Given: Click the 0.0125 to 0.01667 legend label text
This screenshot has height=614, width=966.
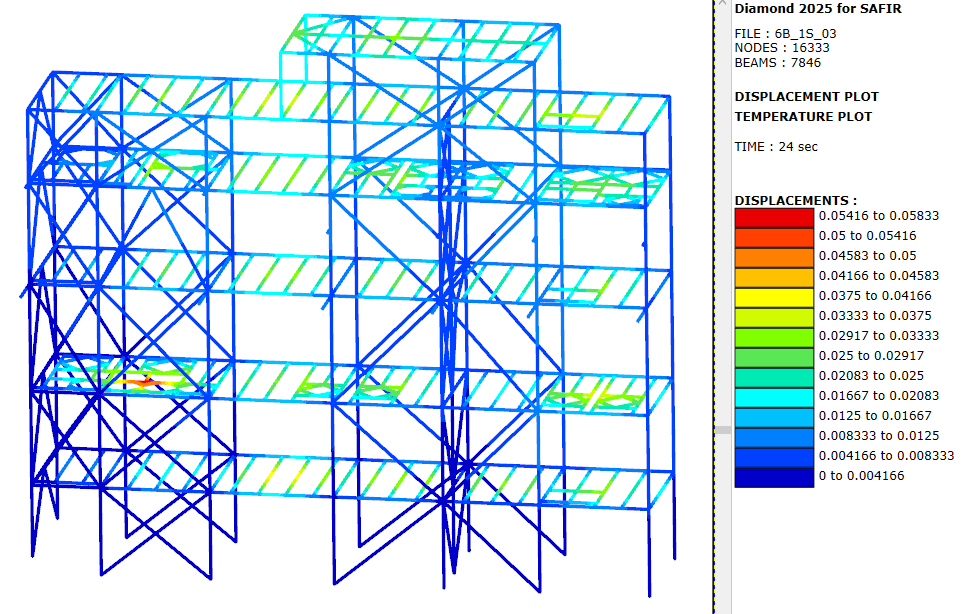Looking at the screenshot, I should [x=867, y=416].
